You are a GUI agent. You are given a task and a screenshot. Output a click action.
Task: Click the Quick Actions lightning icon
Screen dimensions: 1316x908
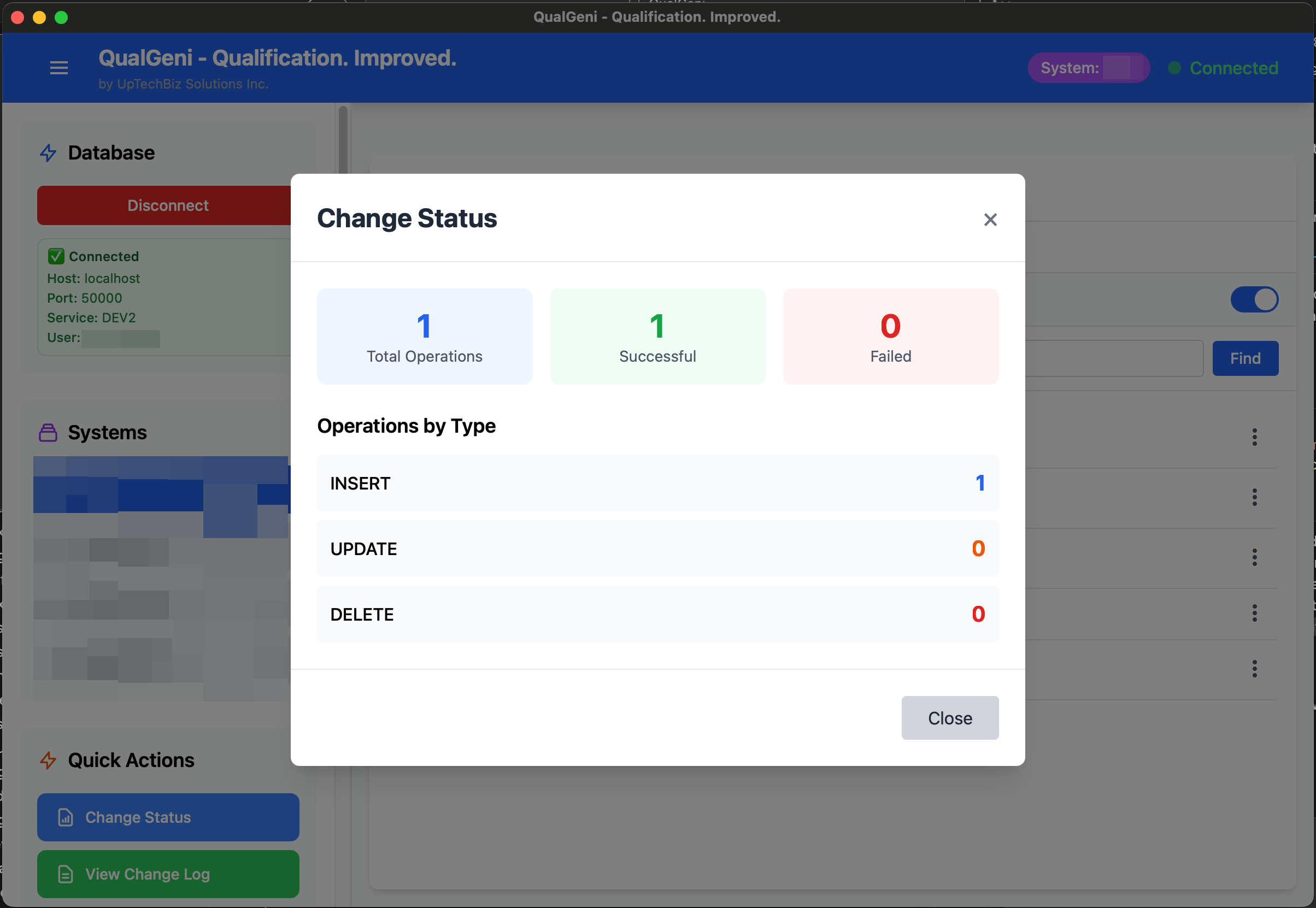[x=48, y=760]
